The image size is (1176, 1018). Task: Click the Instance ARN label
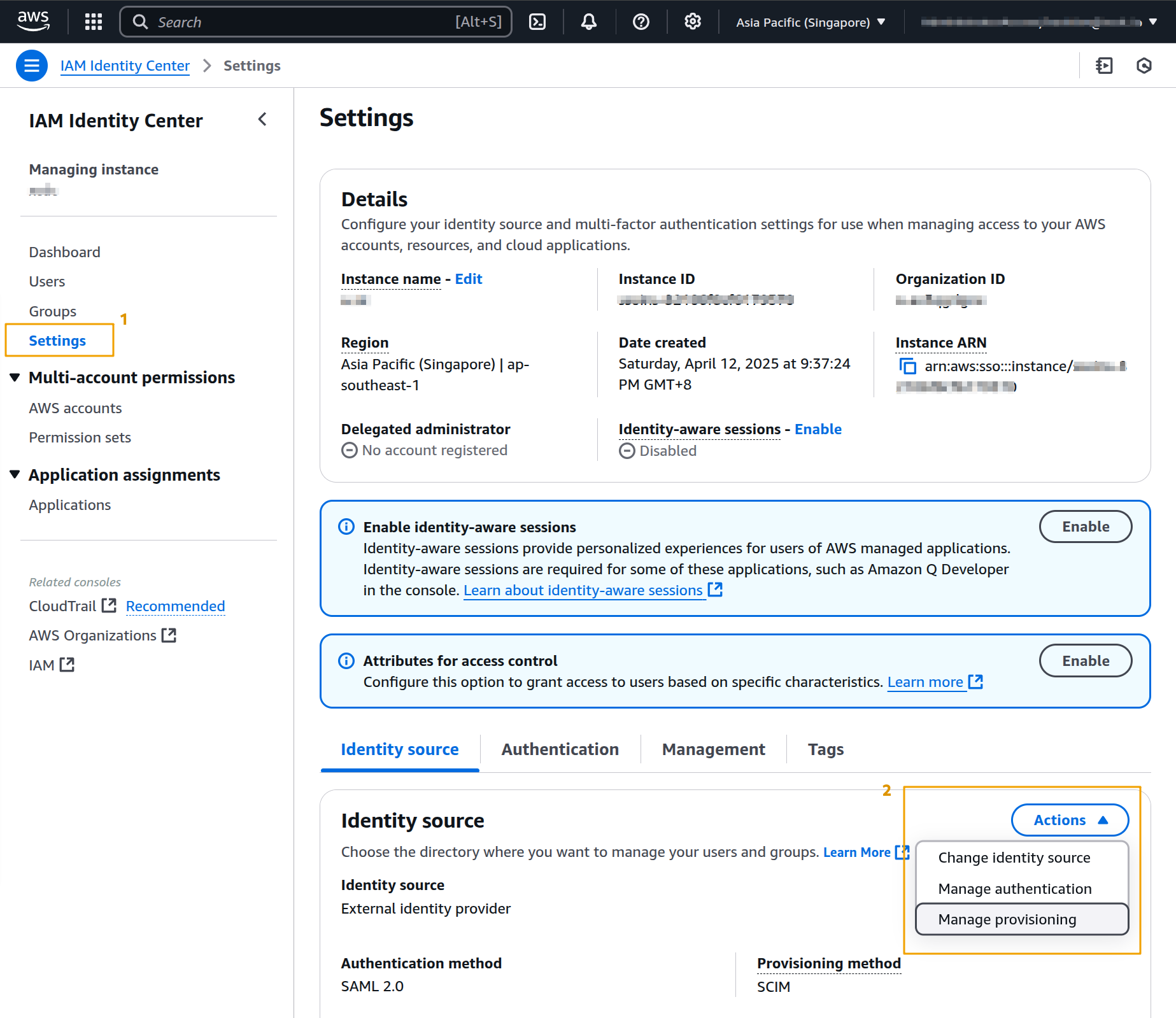941,343
